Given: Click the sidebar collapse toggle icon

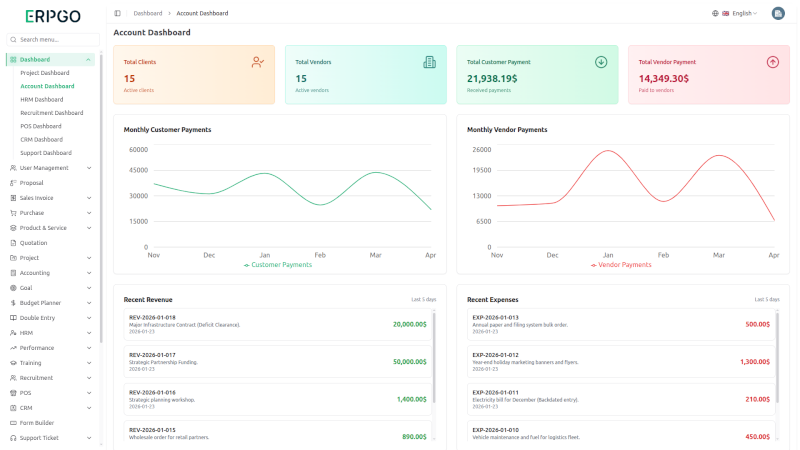Looking at the screenshot, I should tap(117, 13).
